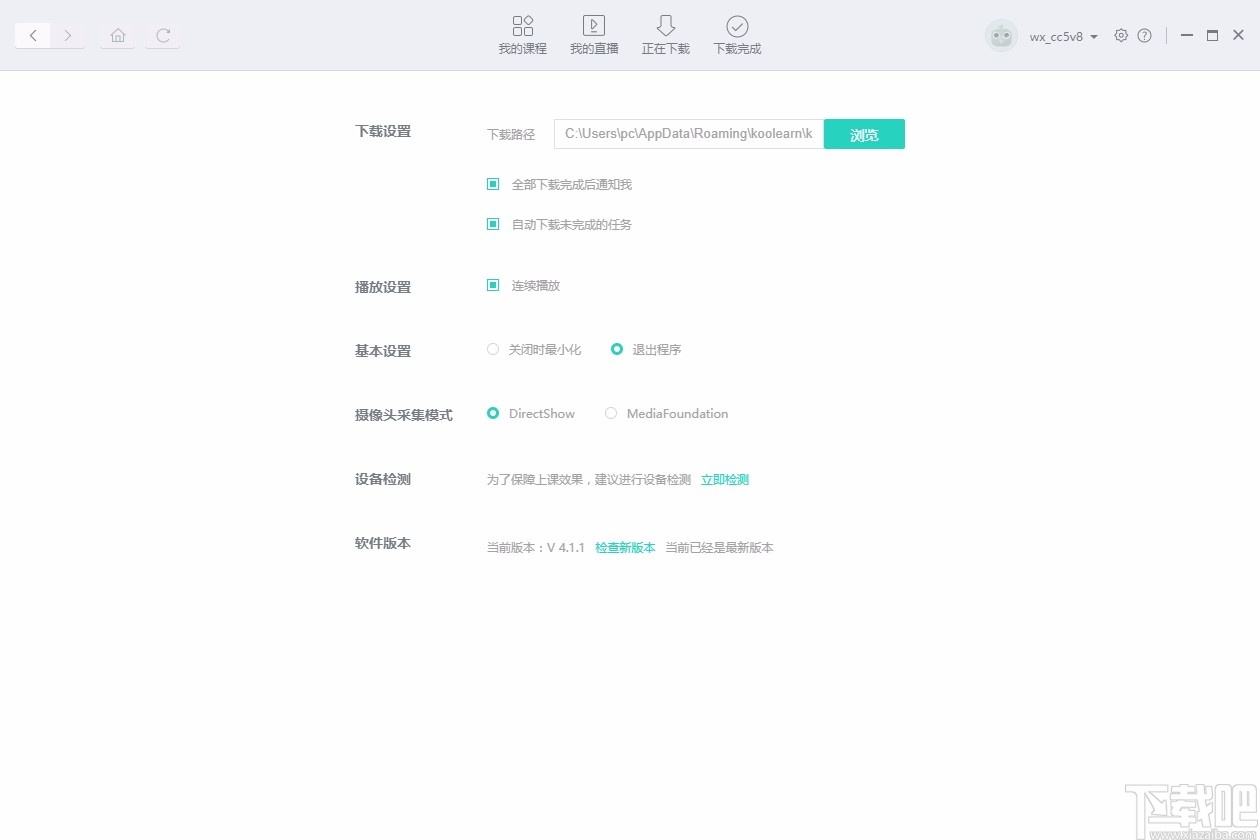Turn off 连续播放 option

492,285
